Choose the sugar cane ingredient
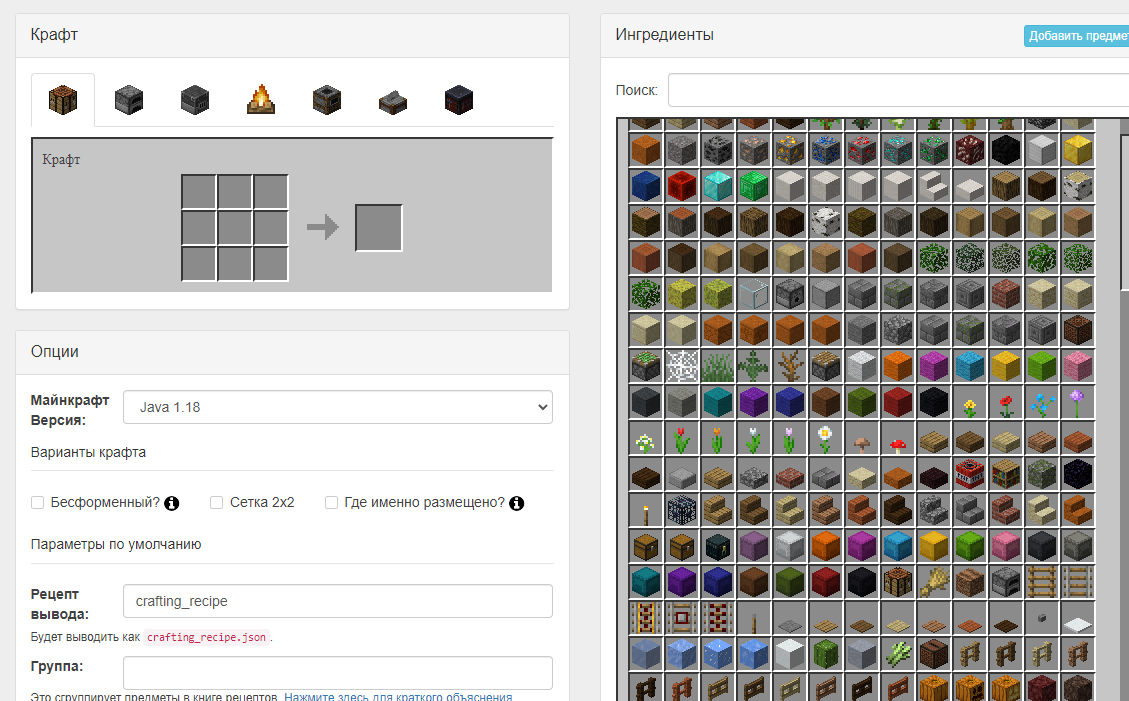 (897, 653)
